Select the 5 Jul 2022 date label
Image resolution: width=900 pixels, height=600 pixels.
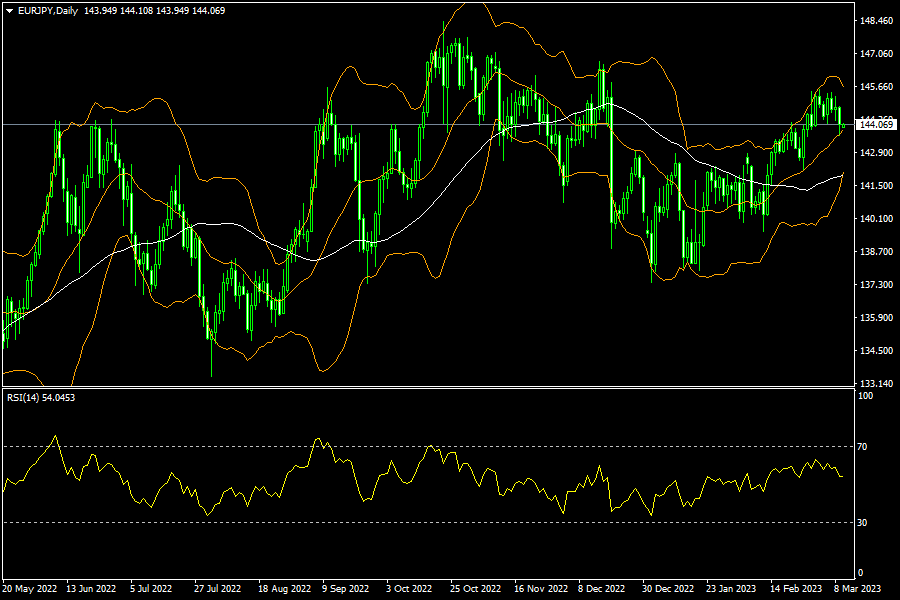[151, 589]
